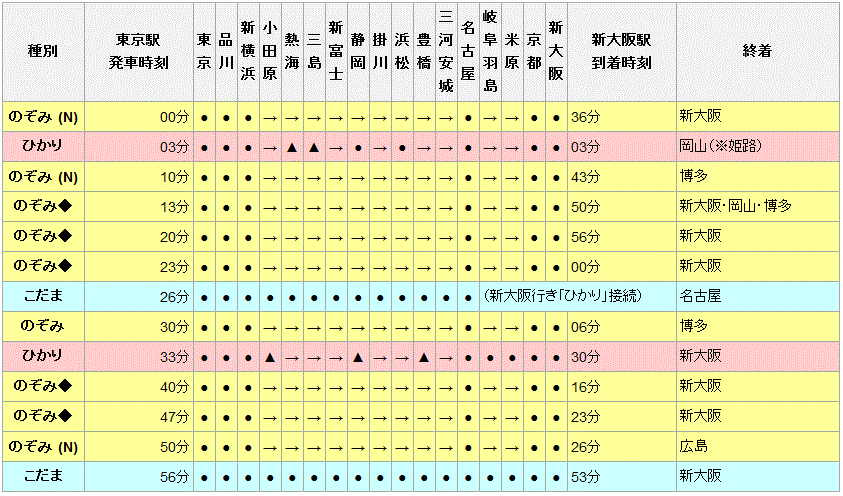843x496 pixels.
Task: Click the 10分 departure time cell
Action: 139,177
